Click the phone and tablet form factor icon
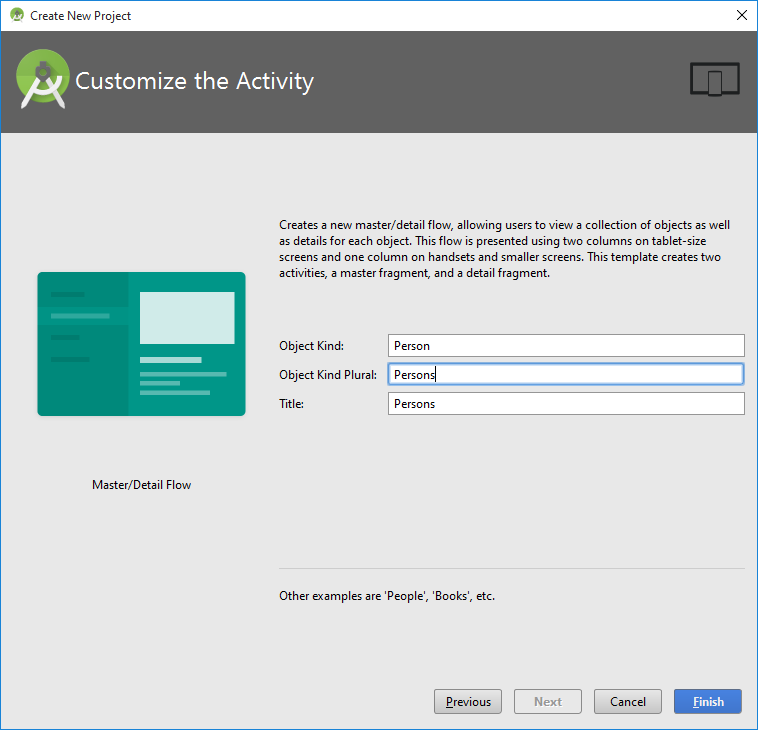 pyautogui.click(x=714, y=80)
